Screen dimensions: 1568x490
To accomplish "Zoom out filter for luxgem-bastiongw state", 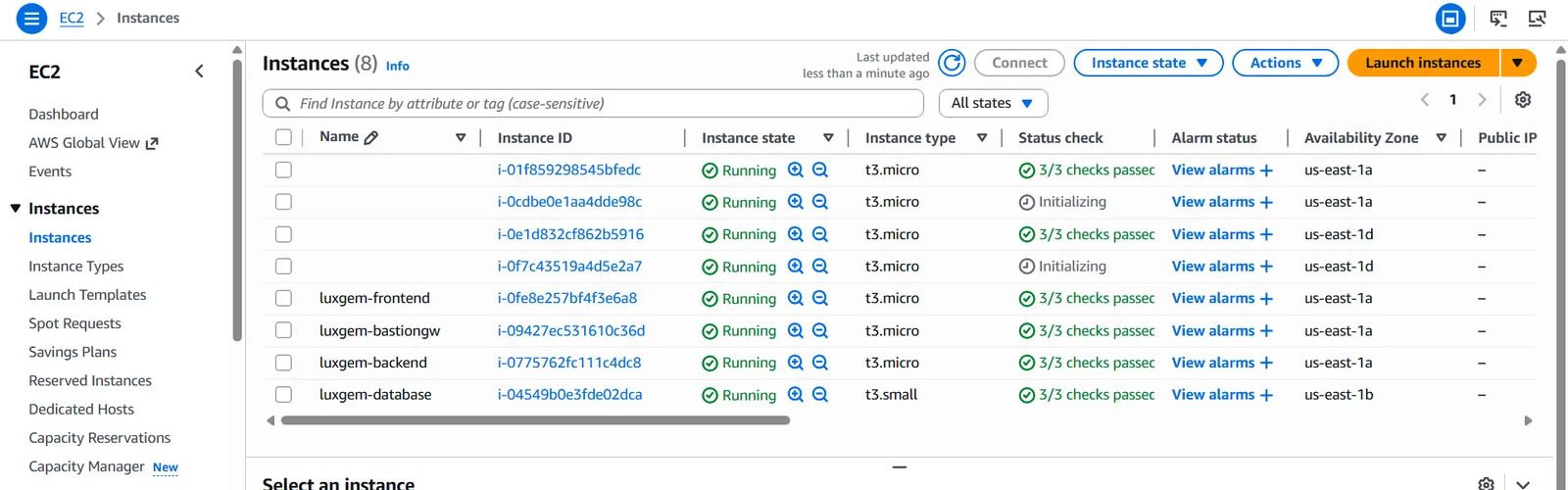I will coord(820,330).
